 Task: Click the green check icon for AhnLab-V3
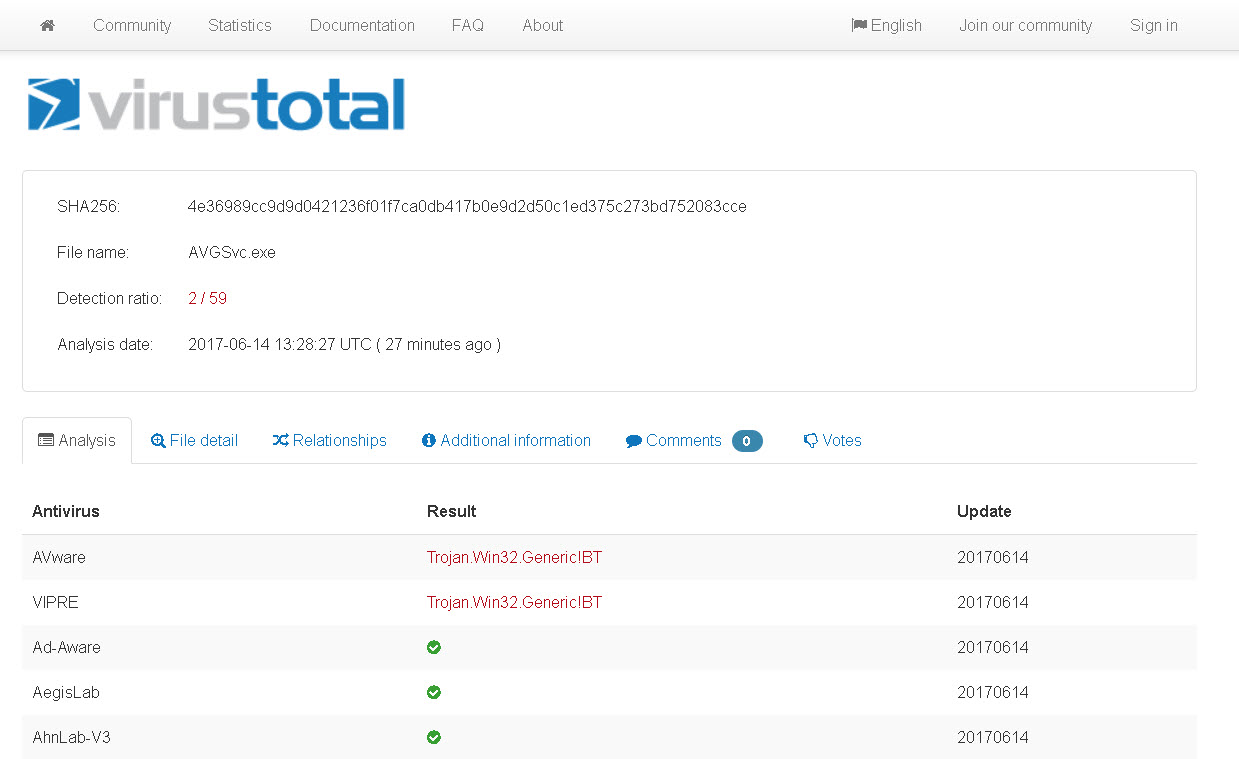coord(434,737)
